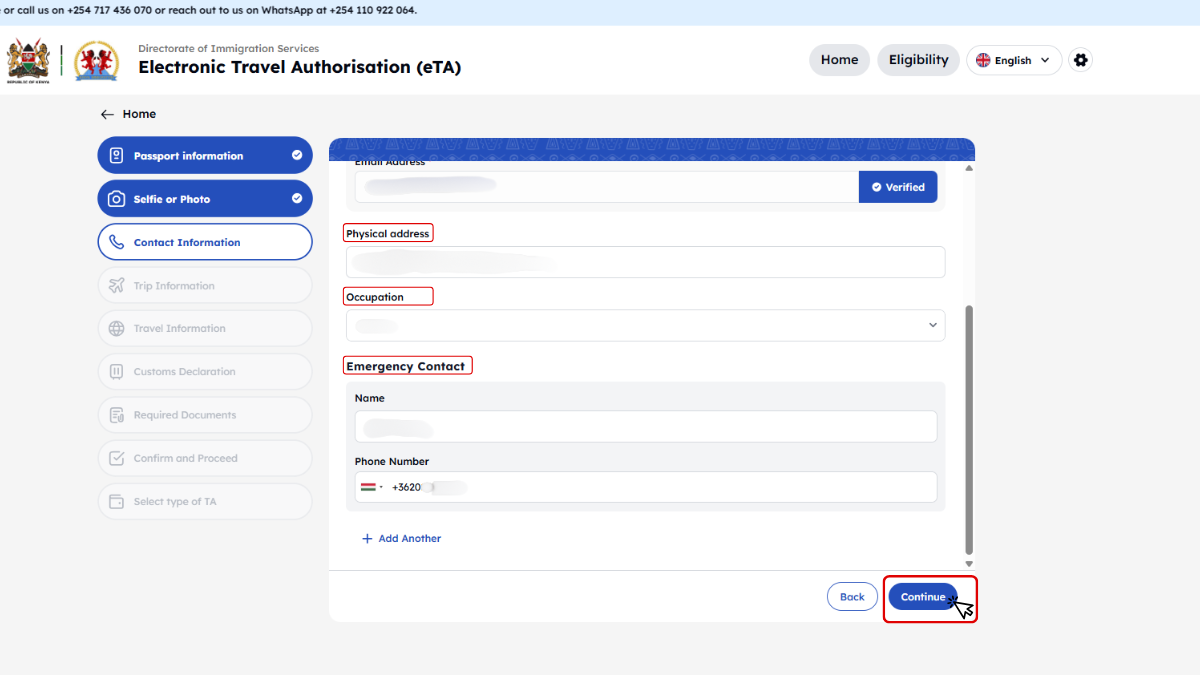Viewport: 1200px width, 675px height.
Task: Click the phone icon on Contact Information
Action: click(116, 243)
